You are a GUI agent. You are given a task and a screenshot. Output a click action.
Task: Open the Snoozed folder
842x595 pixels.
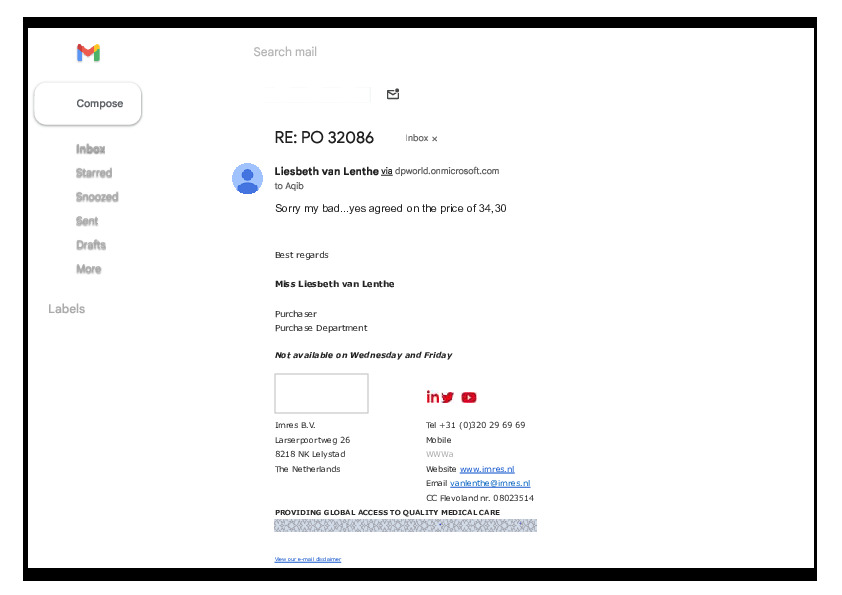pyautogui.click(x=97, y=197)
